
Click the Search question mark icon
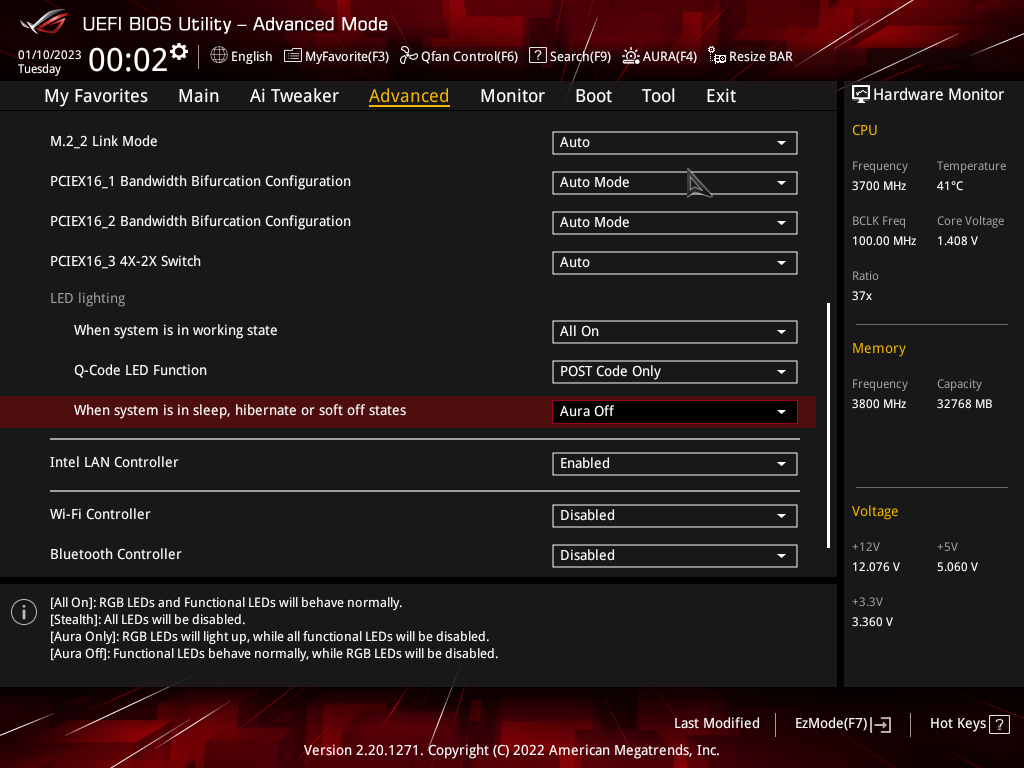point(537,56)
